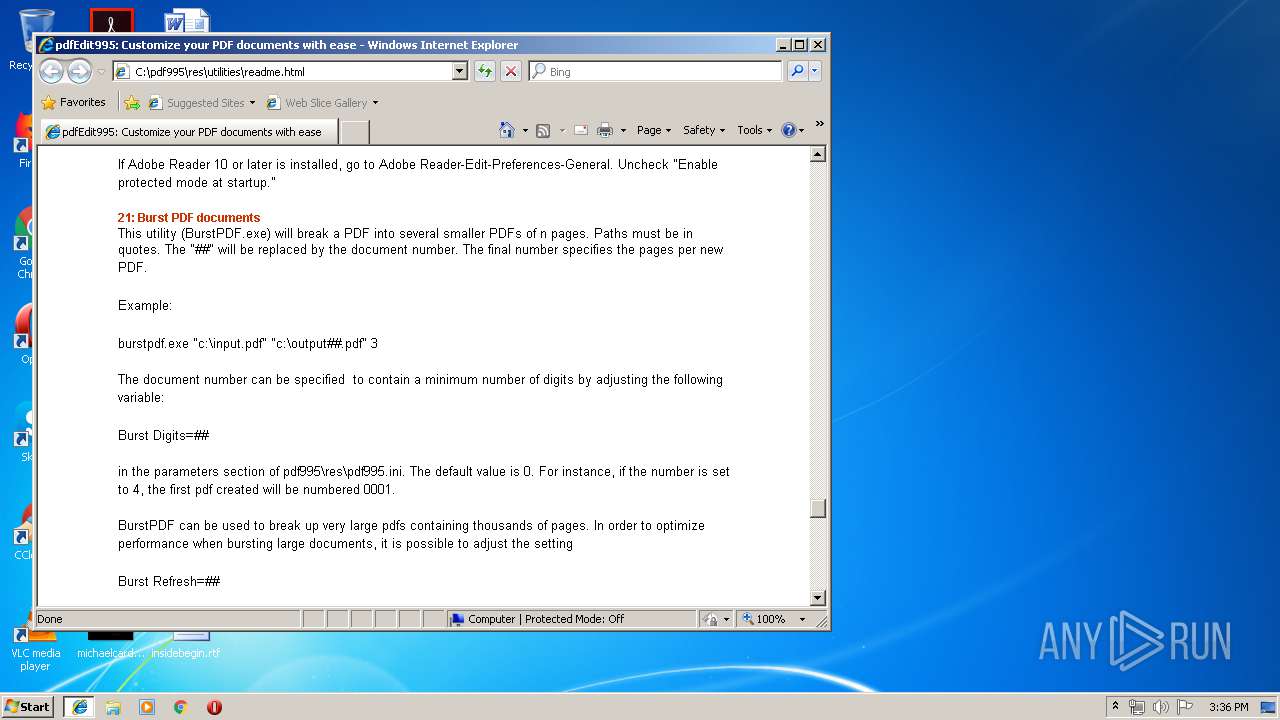
Task: Show hidden tray icons arrow
Action: click(x=1115, y=707)
